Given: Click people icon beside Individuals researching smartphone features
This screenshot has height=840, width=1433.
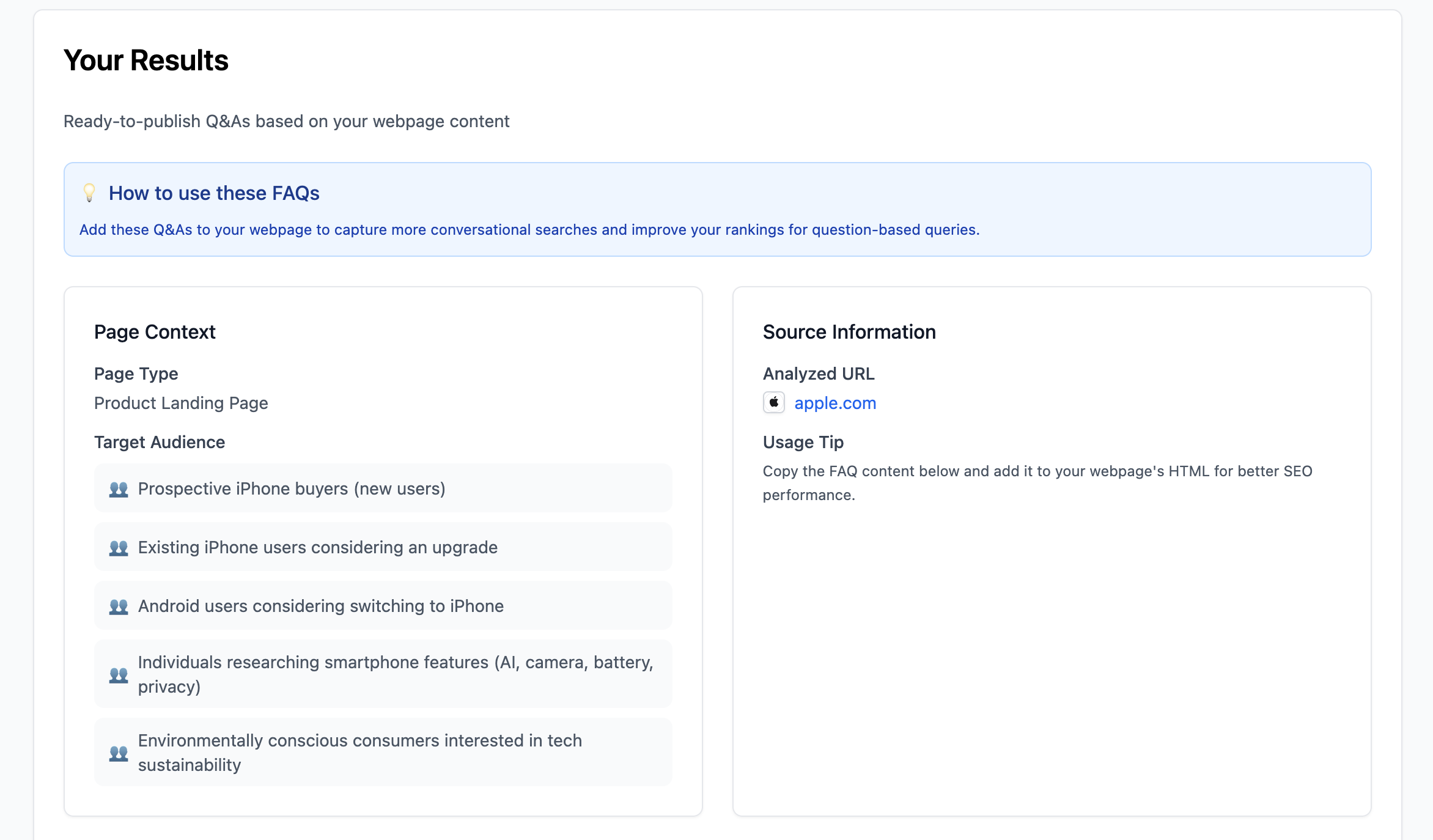Looking at the screenshot, I should 119,675.
